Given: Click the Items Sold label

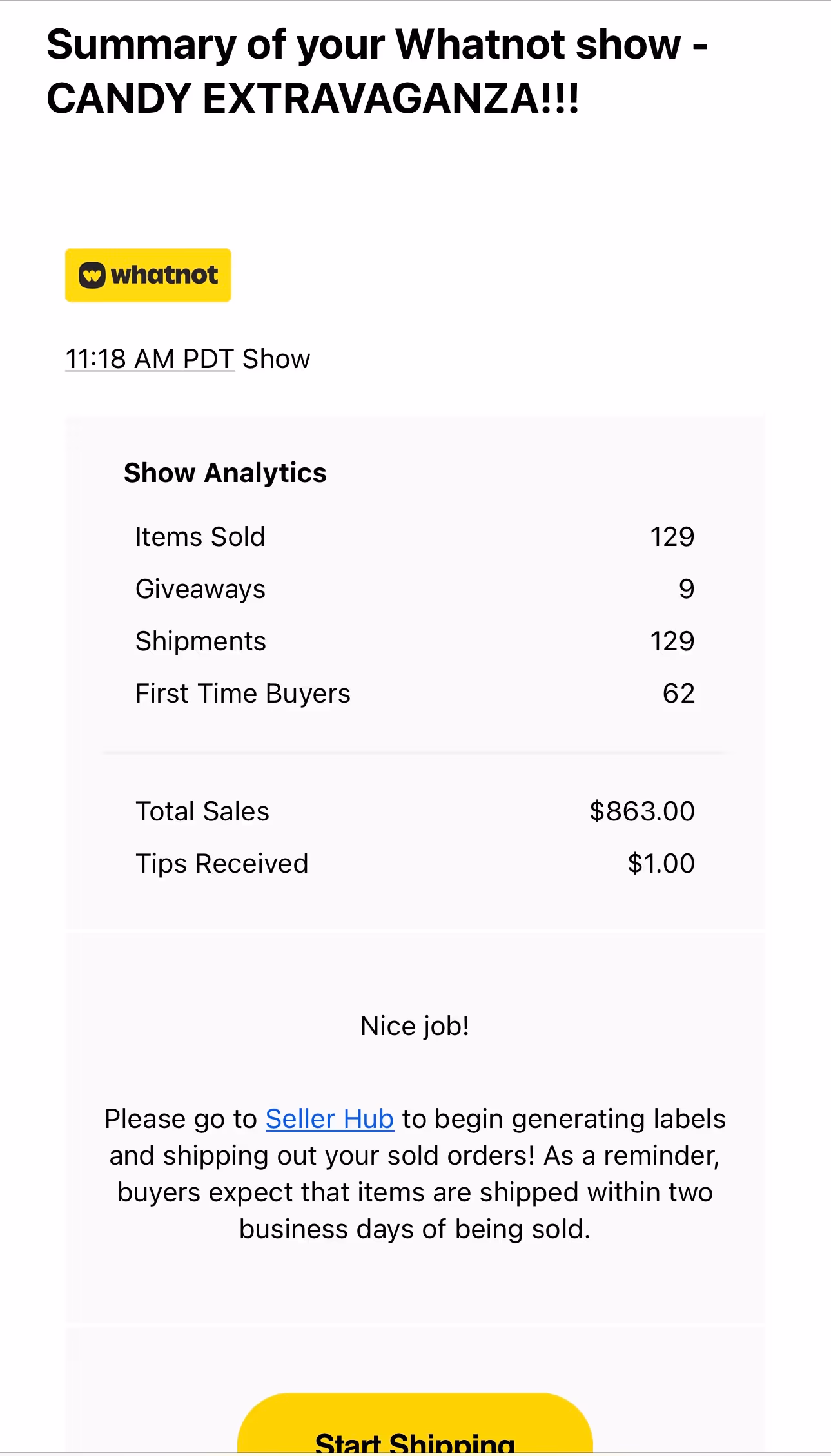Looking at the screenshot, I should coord(200,537).
